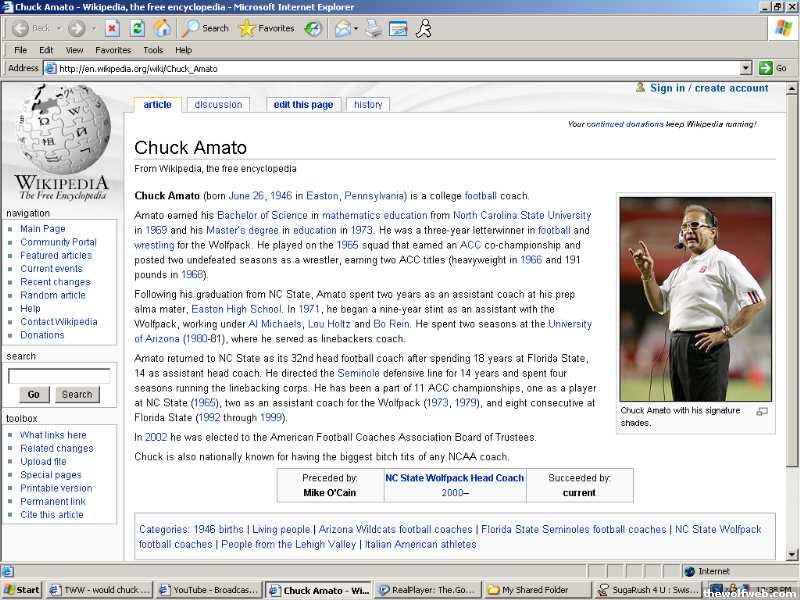This screenshot has height=600, width=800.
Task: Open the Search pane in toolbar
Action: [205, 28]
